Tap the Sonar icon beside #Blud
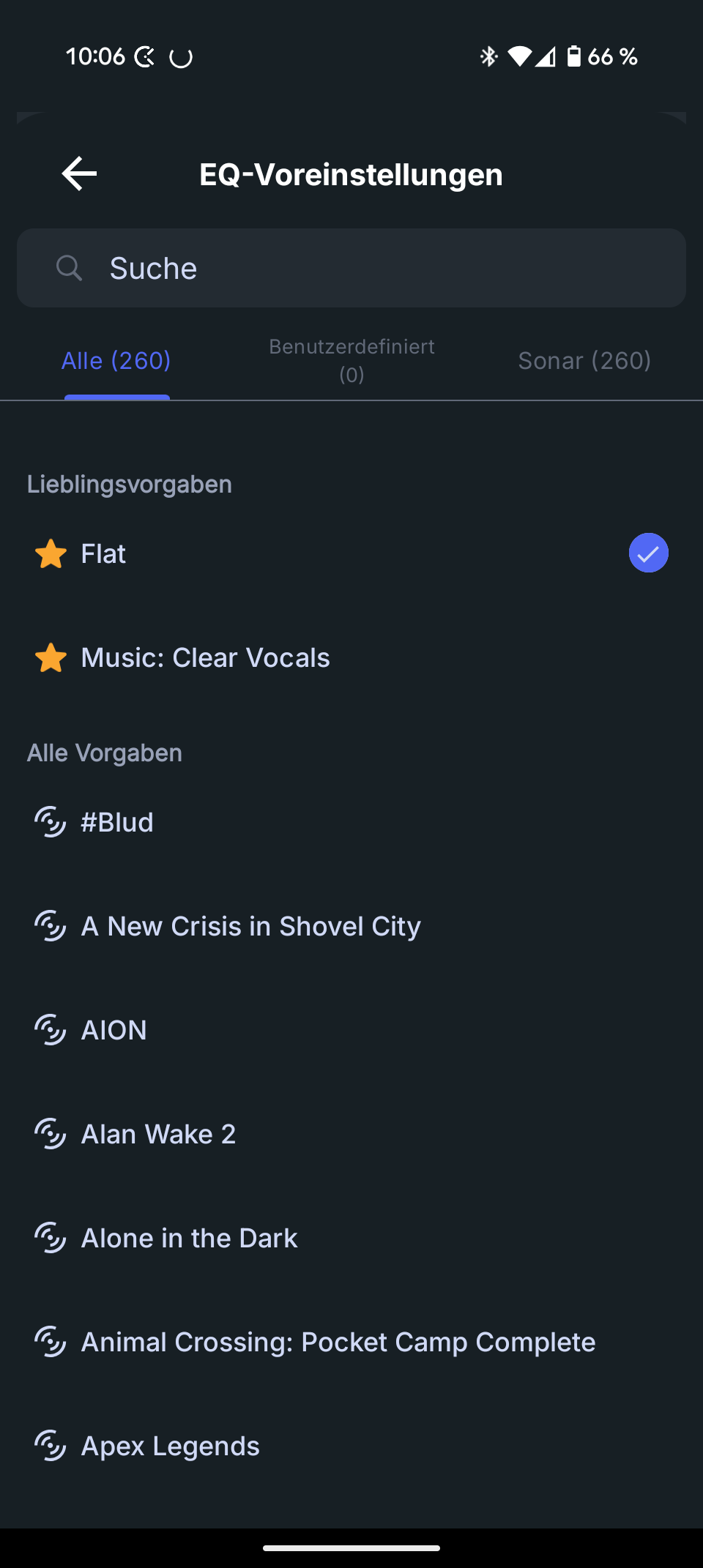This screenshot has height=1568, width=703. click(51, 822)
